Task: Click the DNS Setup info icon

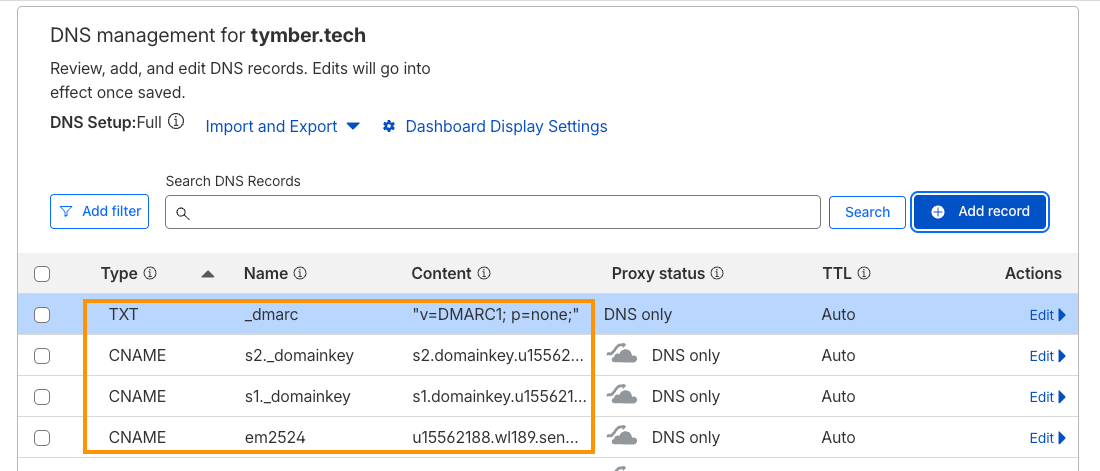Action: pyautogui.click(x=176, y=122)
